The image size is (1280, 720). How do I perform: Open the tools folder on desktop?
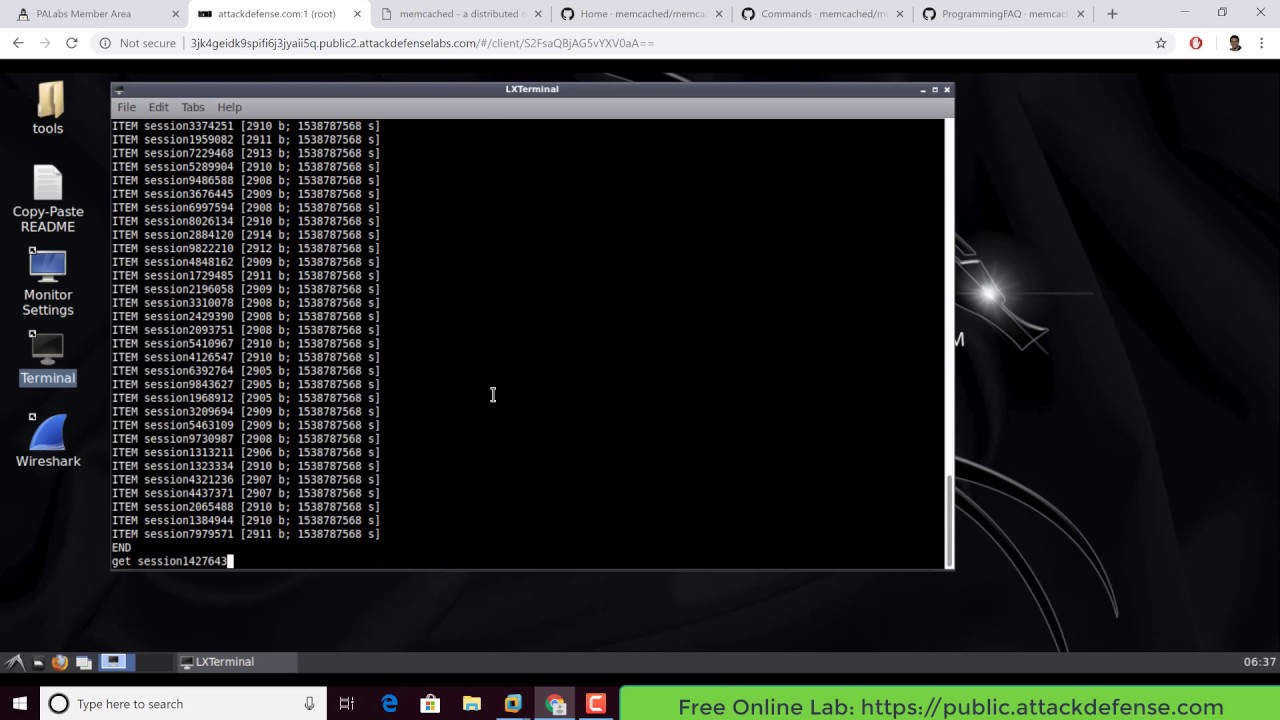click(48, 108)
